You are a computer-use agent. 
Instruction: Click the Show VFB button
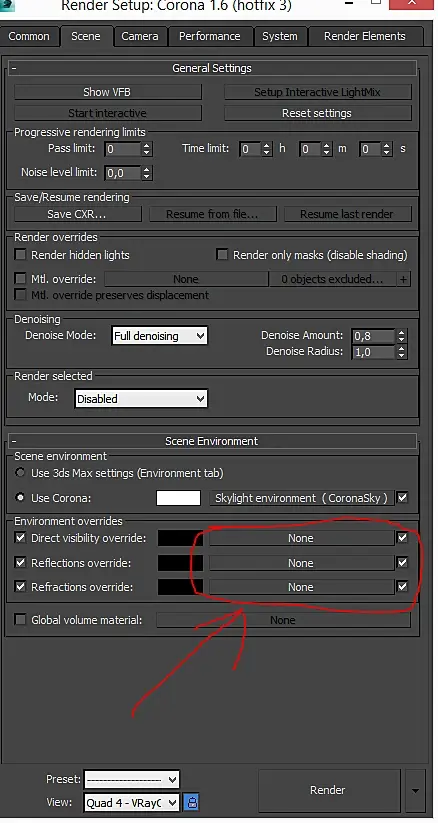click(107, 92)
